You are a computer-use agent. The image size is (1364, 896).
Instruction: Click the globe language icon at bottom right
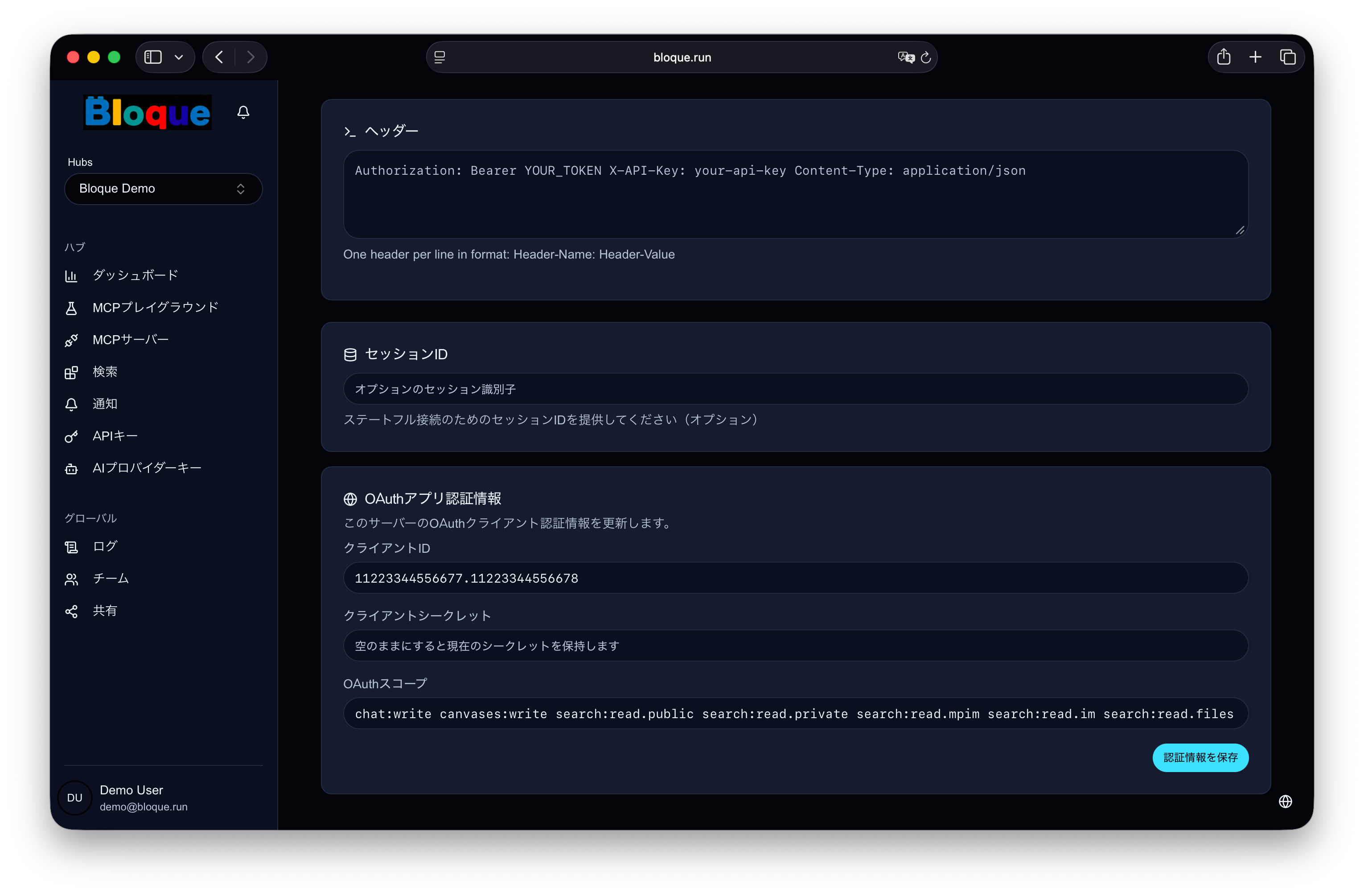click(x=1285, y=801)
